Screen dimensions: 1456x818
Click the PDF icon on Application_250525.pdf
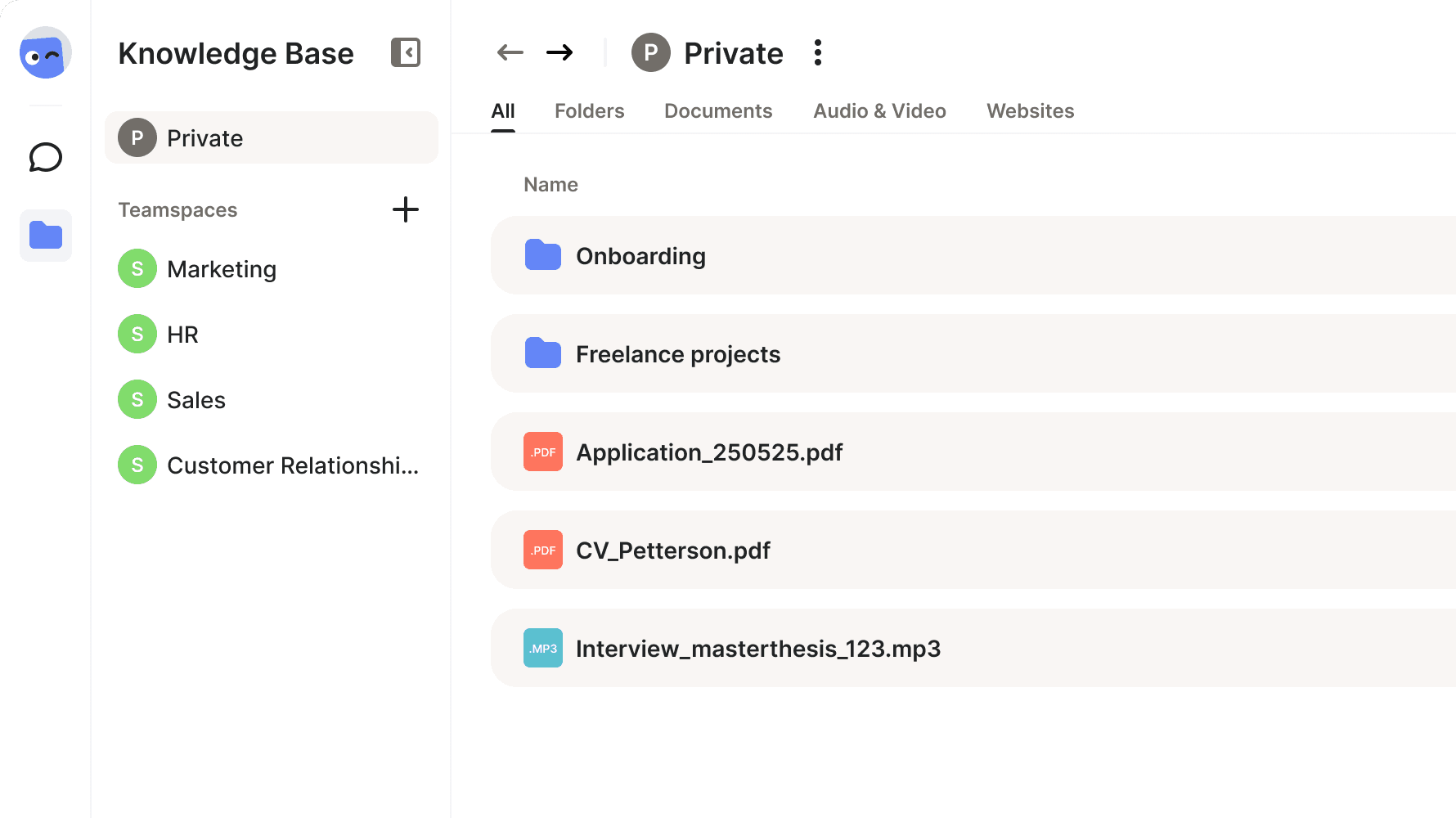click(x=542, y=452)
